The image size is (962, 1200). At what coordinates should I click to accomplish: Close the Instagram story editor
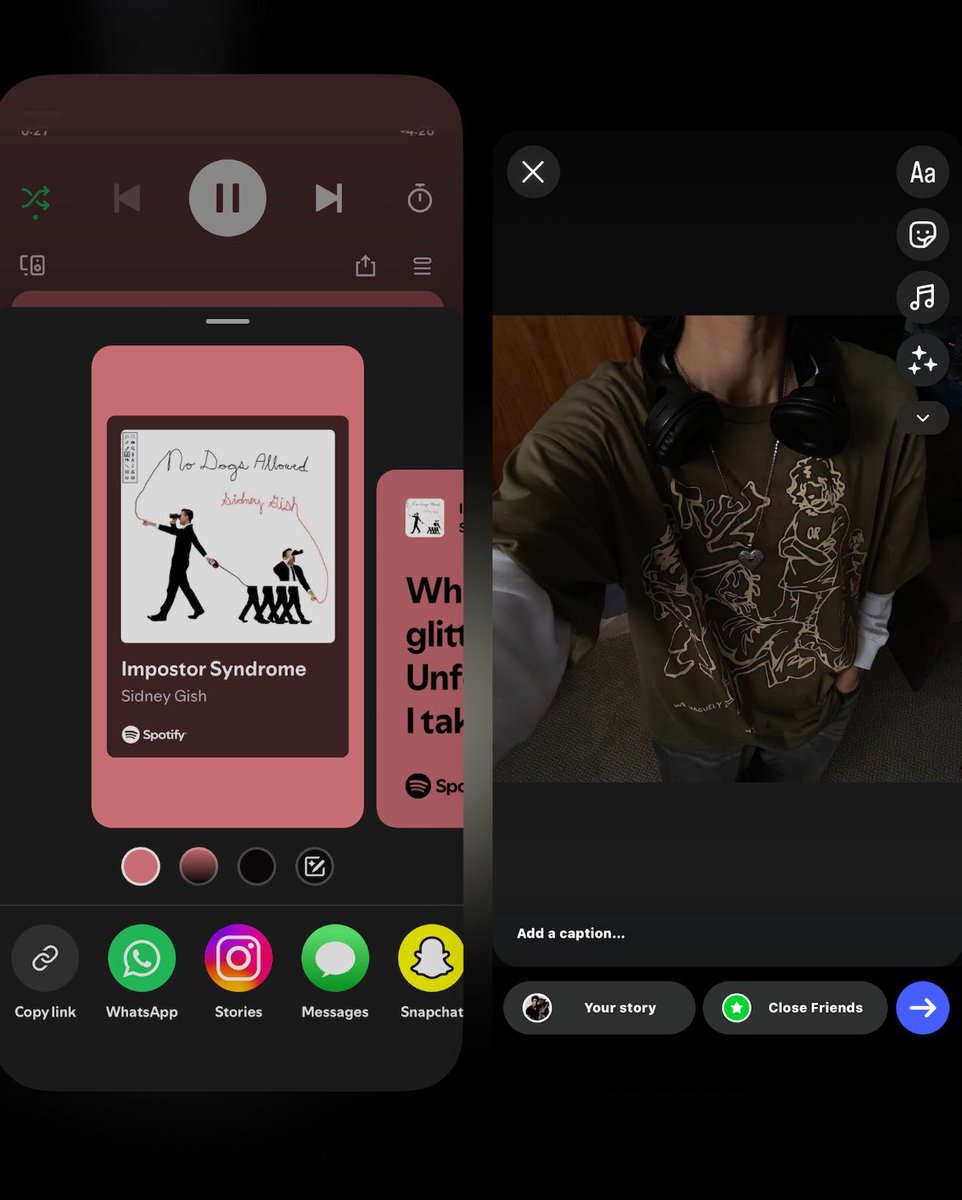coord(533,172)
